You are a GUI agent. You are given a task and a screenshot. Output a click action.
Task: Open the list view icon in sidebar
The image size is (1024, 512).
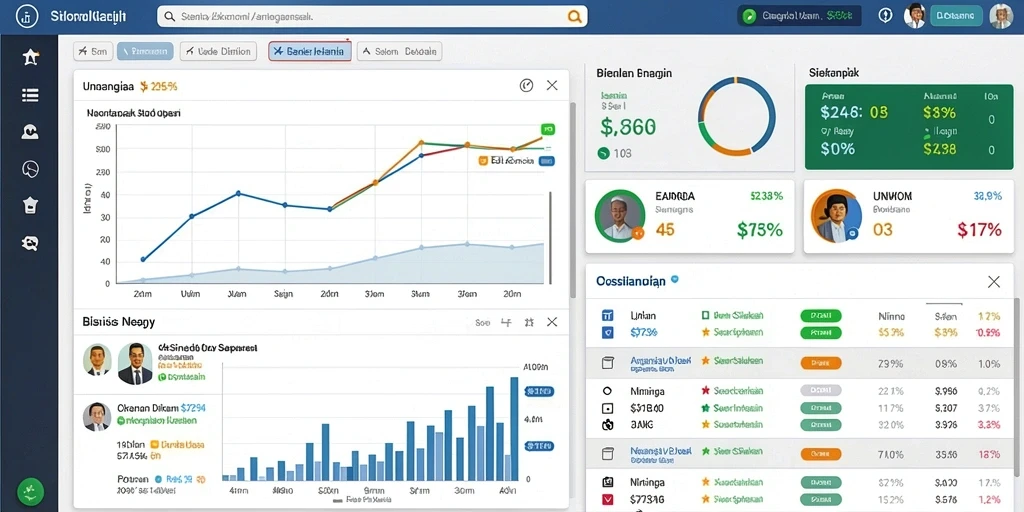[30, 95]
